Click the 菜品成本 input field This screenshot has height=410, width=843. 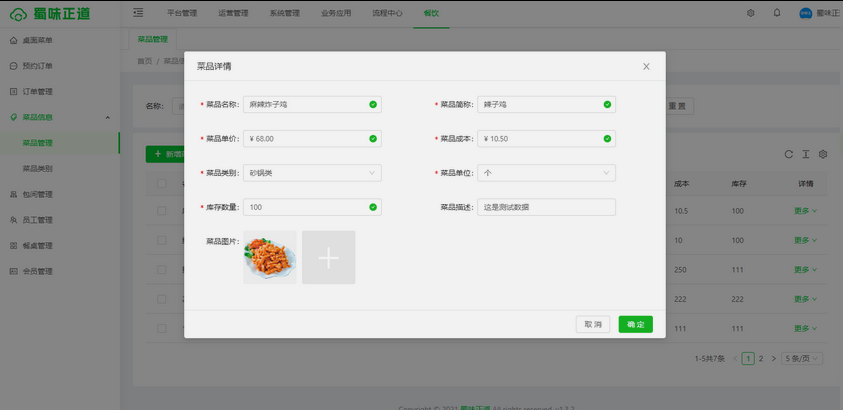[x=546, y=139]
